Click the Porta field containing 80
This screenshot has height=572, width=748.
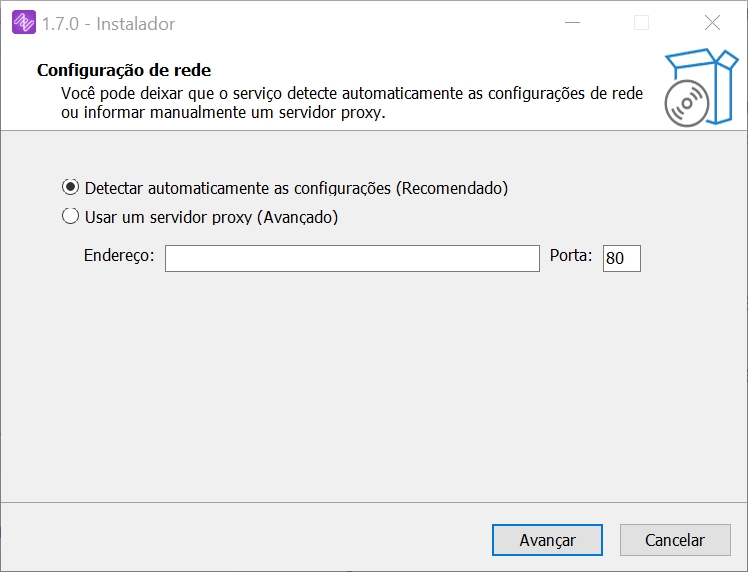click(x=621, y=258)
